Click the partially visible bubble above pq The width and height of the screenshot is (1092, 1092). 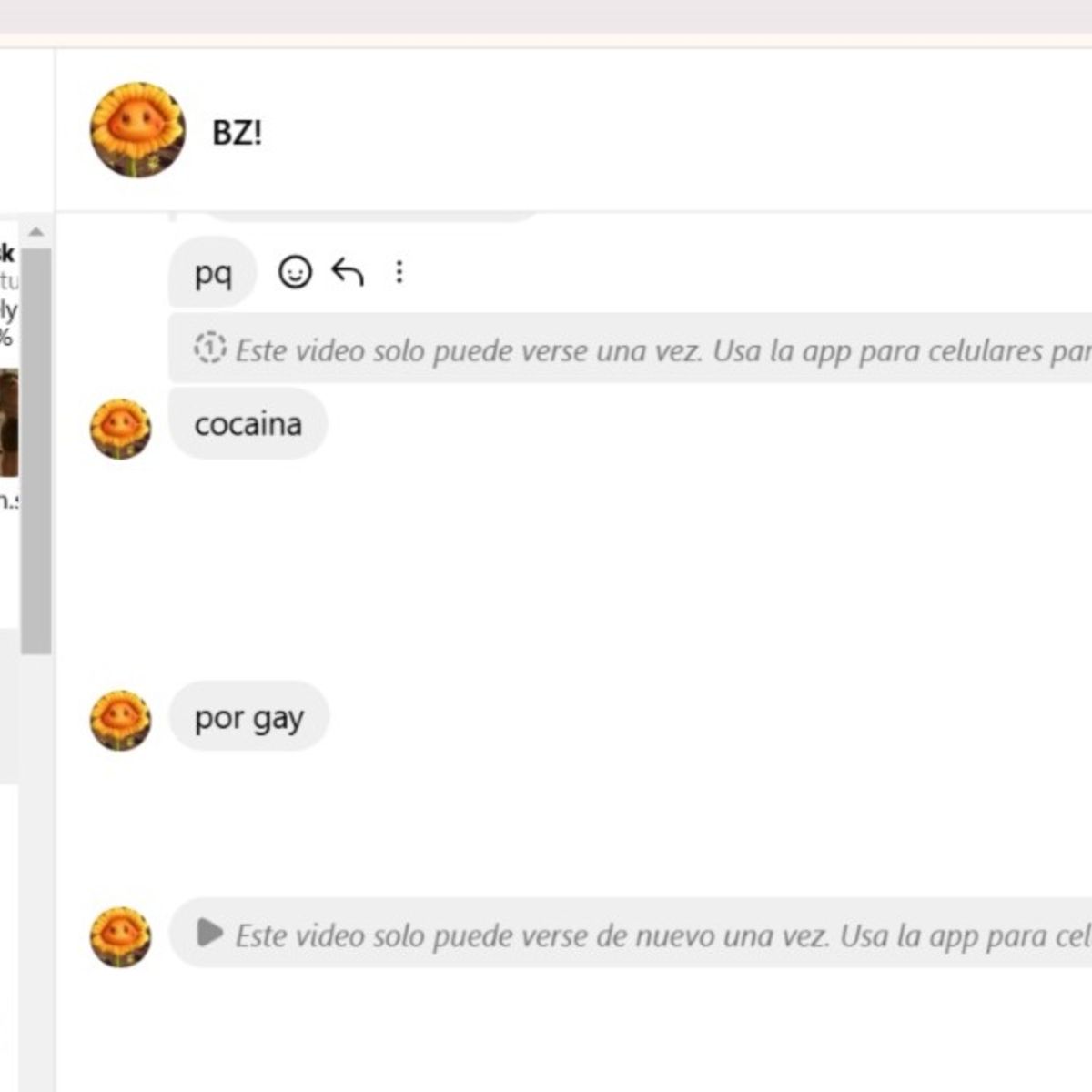click(x=371, y=217)
